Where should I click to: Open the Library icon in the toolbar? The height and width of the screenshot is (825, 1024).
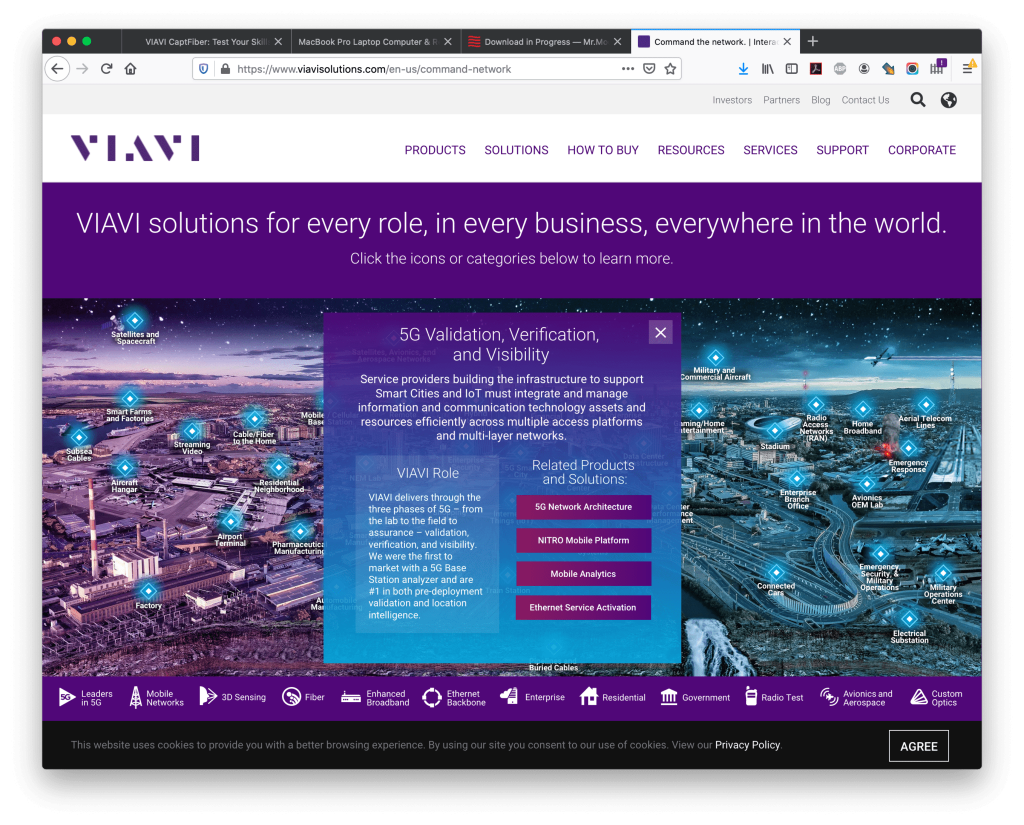(x=767, y=69)
